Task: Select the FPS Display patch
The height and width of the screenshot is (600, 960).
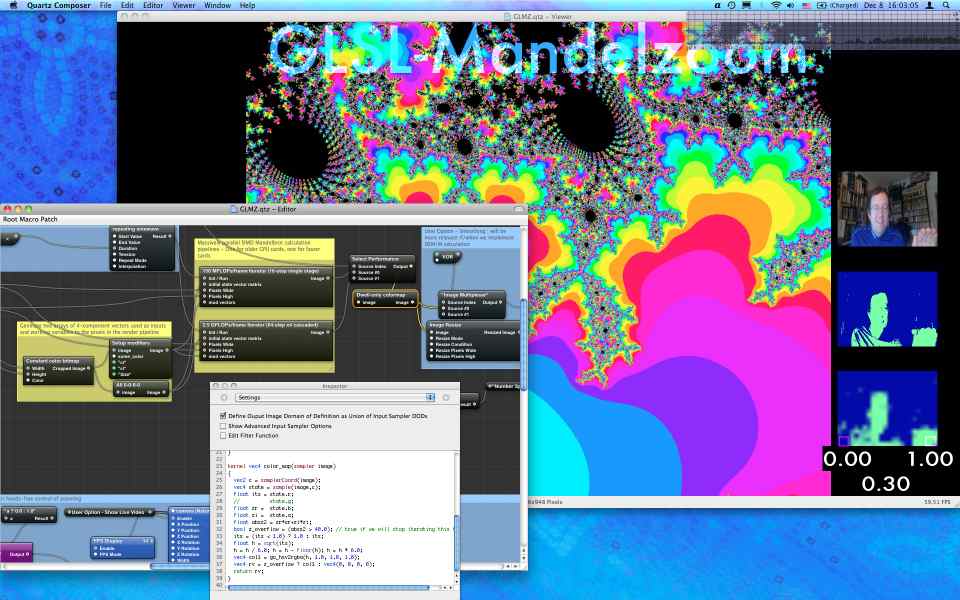Action: click(x=122, y=547)
